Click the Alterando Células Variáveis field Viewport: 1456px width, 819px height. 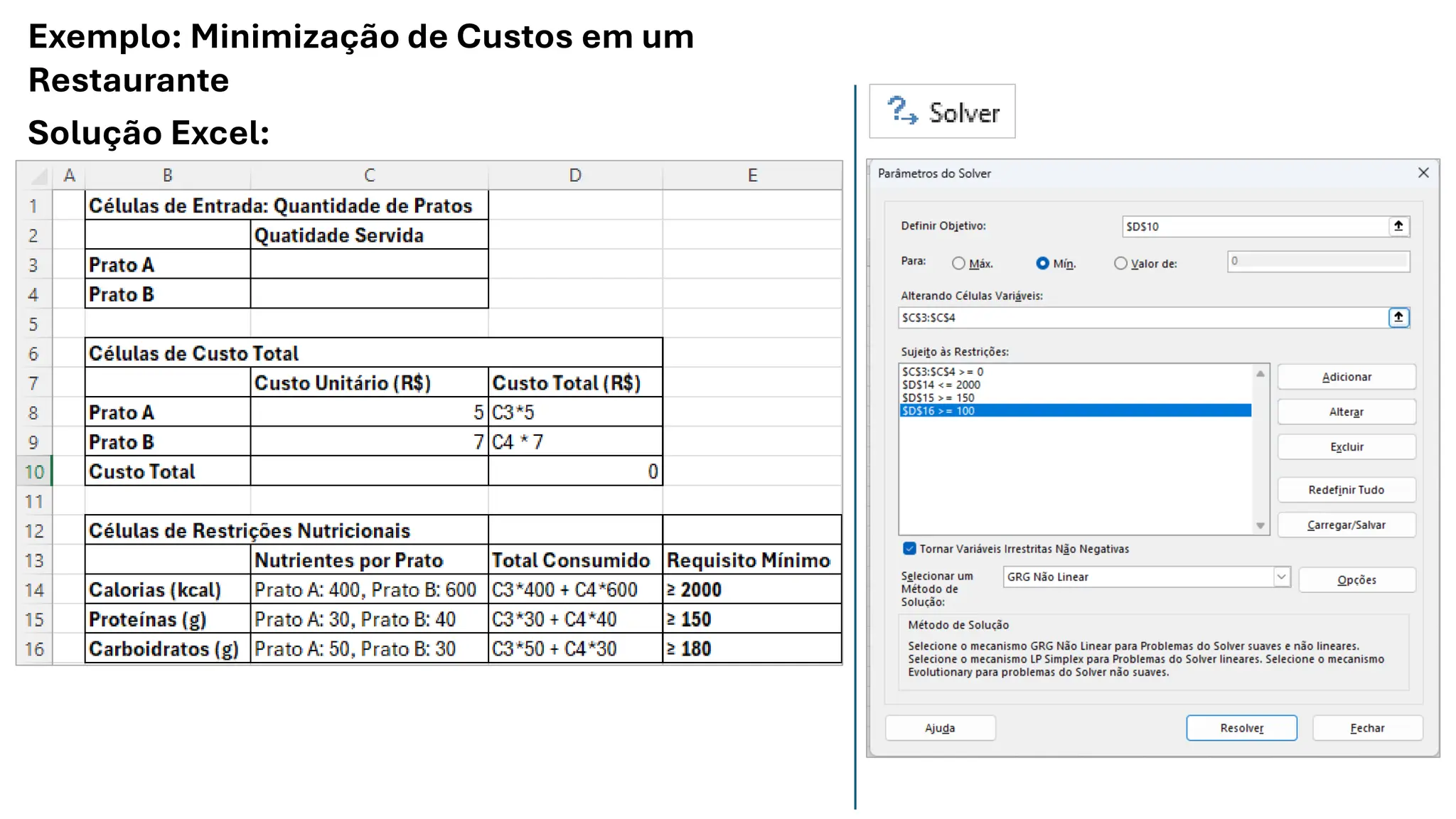(x=1143, y=317)
